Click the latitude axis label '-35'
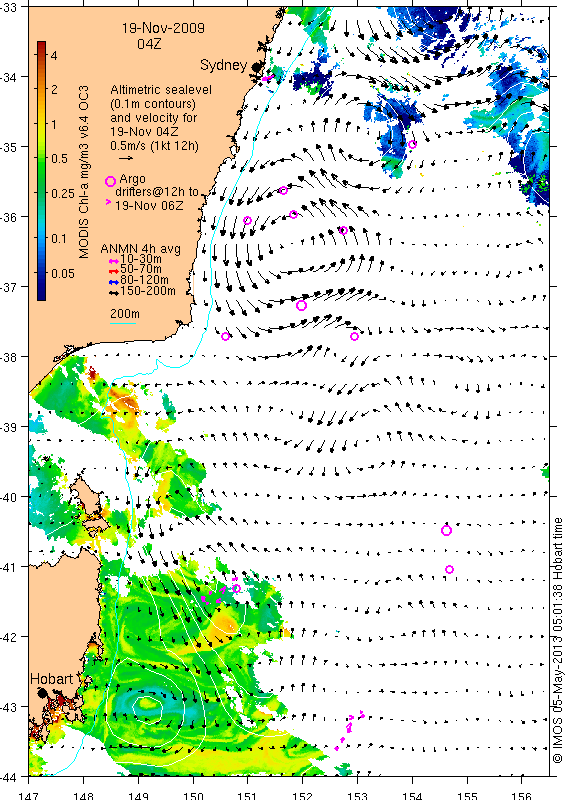570x800 pixels. point(8,147)
